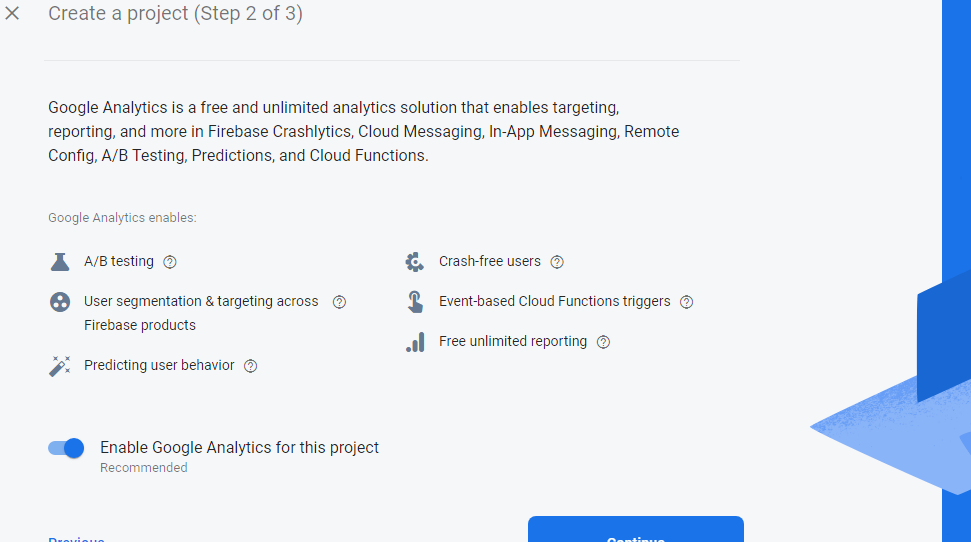Click the 'Create a project (Step 2 of 3)' title

tap(175, 13)
